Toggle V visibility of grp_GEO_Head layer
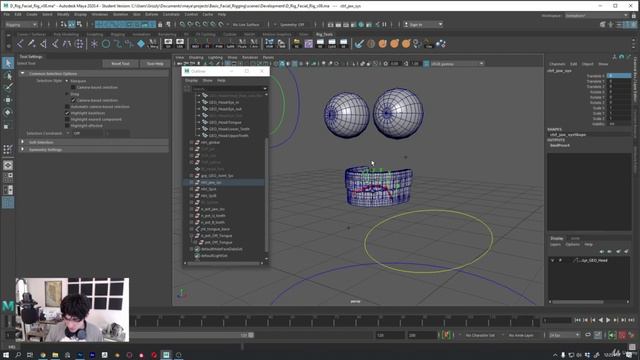 coord(553,260)
